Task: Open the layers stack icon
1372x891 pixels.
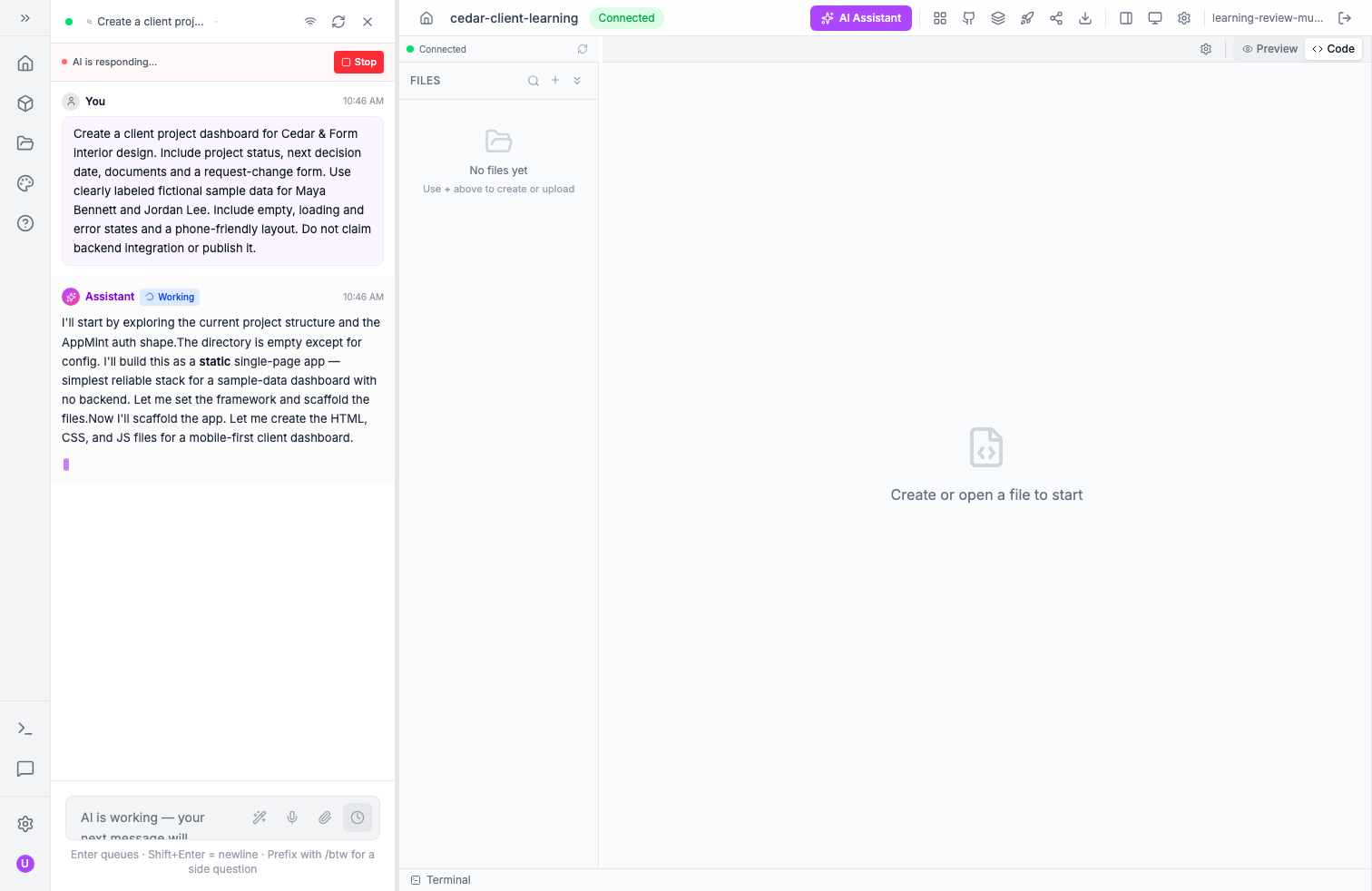Action: (x=998, y=18)
